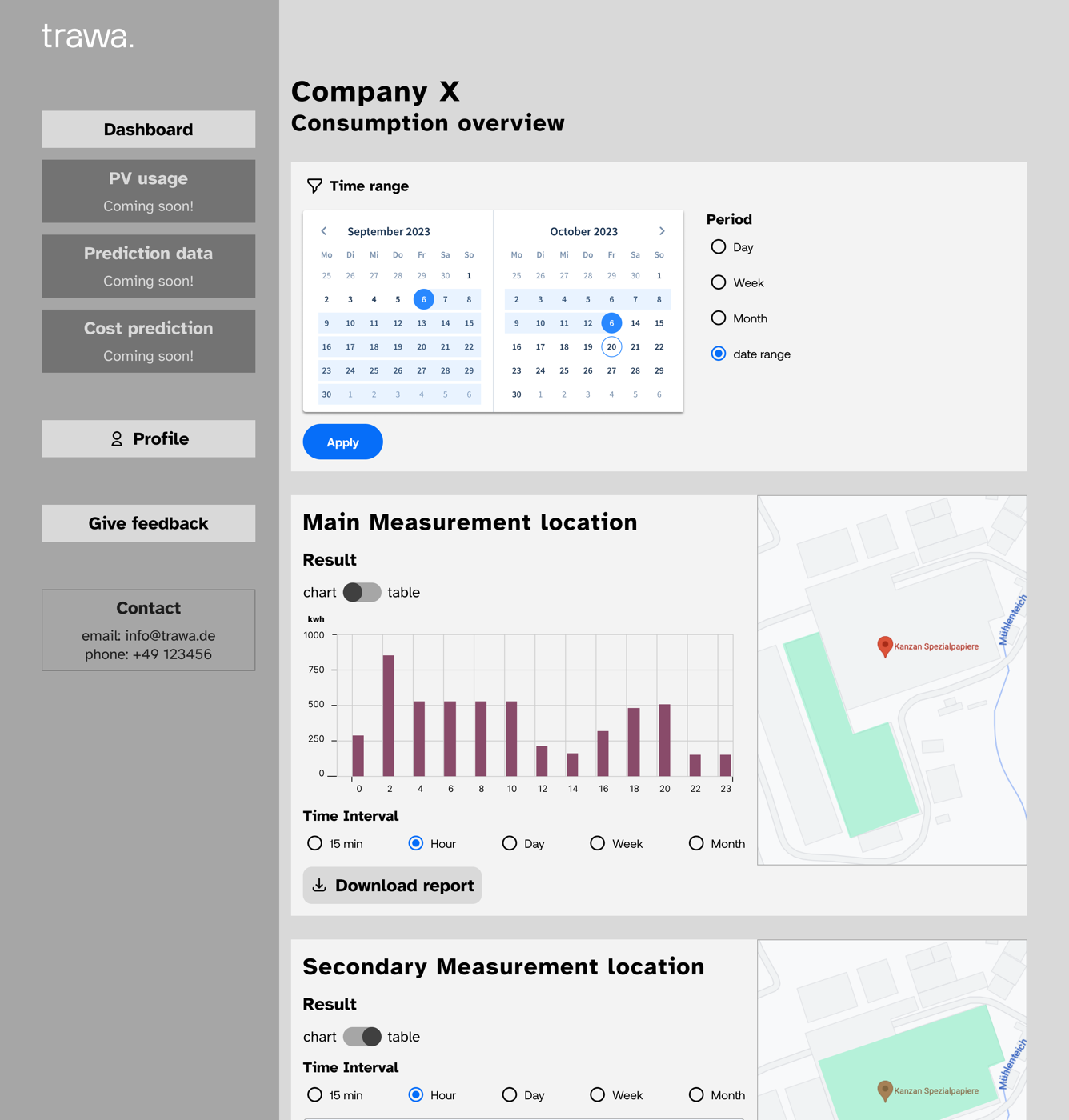Click the download arrow icon in Download report
This screenshot has height=1120, width=1069.
click(x=319, y=885)
